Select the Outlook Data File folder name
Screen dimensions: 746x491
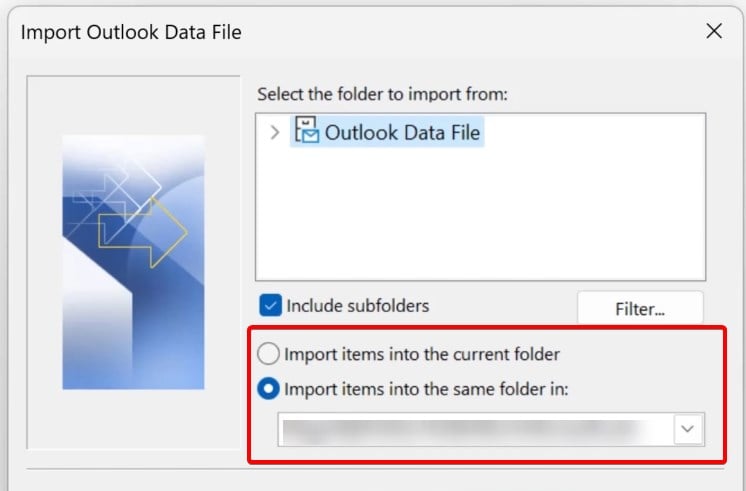(x=402, y=132)
